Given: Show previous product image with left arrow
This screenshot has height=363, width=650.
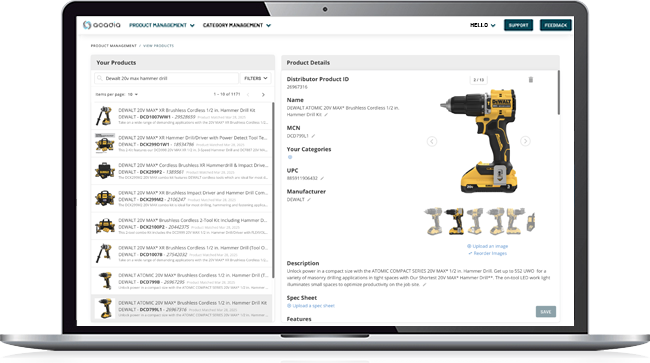Looking at the screenshot, I should tap(432, 141).
